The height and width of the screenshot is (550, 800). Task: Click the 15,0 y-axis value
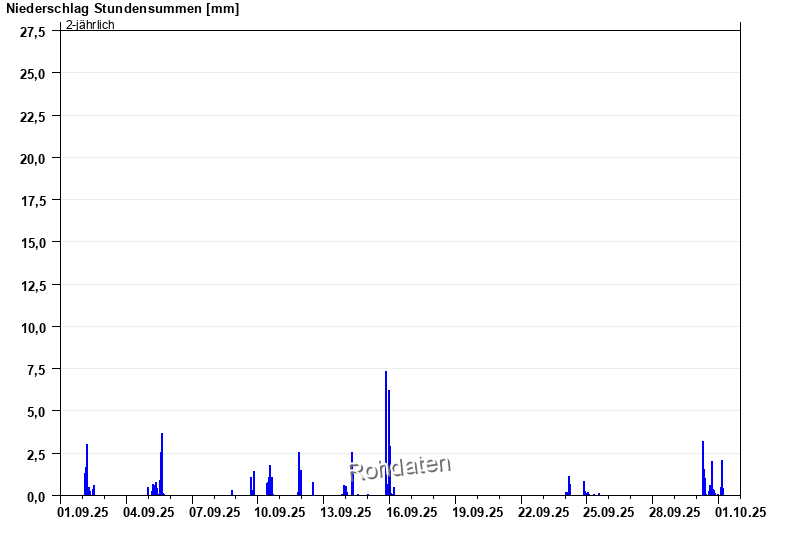click(33, 243)
